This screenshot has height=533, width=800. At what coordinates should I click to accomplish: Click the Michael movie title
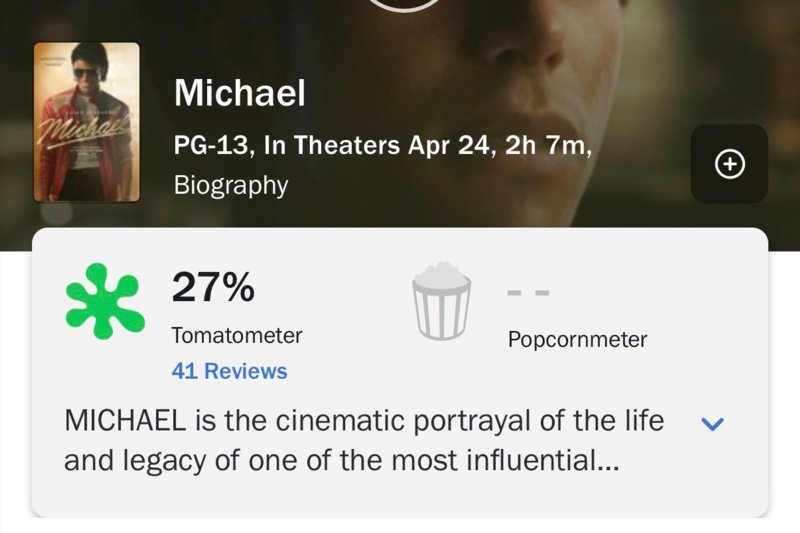[239, 93]
